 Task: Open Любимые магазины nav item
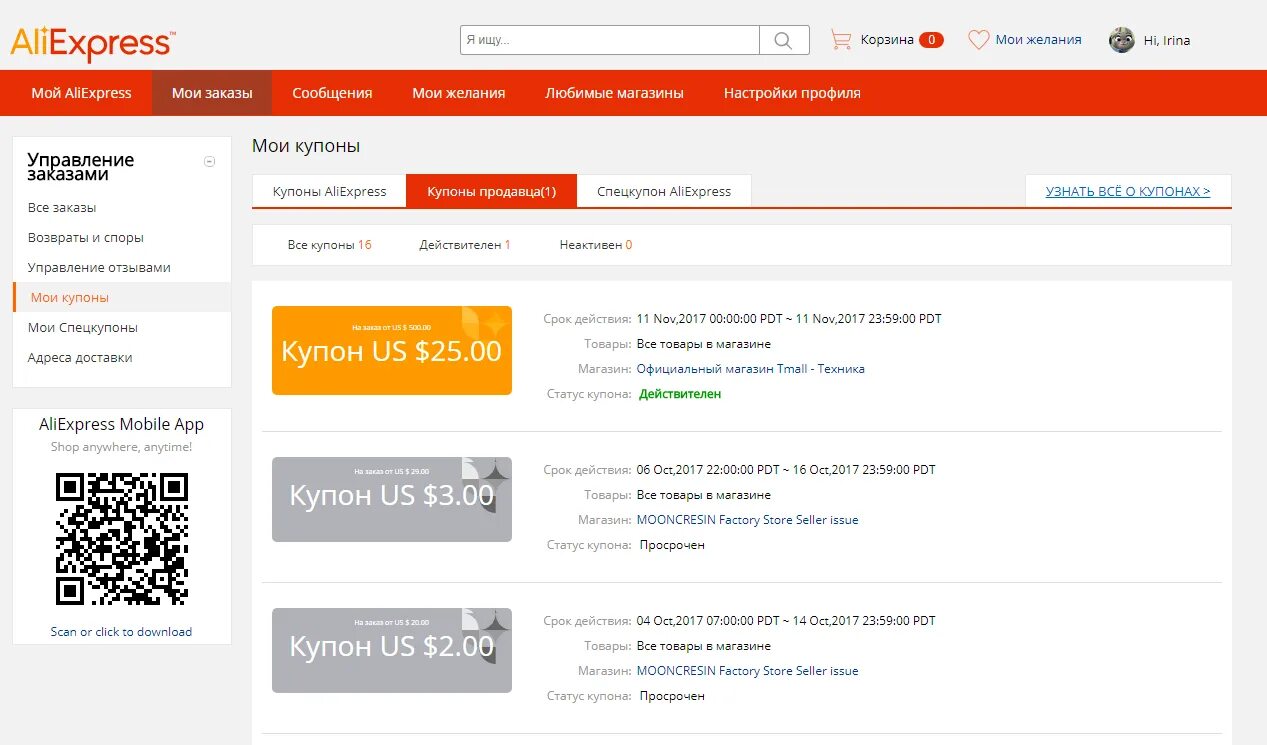point(614,93)
